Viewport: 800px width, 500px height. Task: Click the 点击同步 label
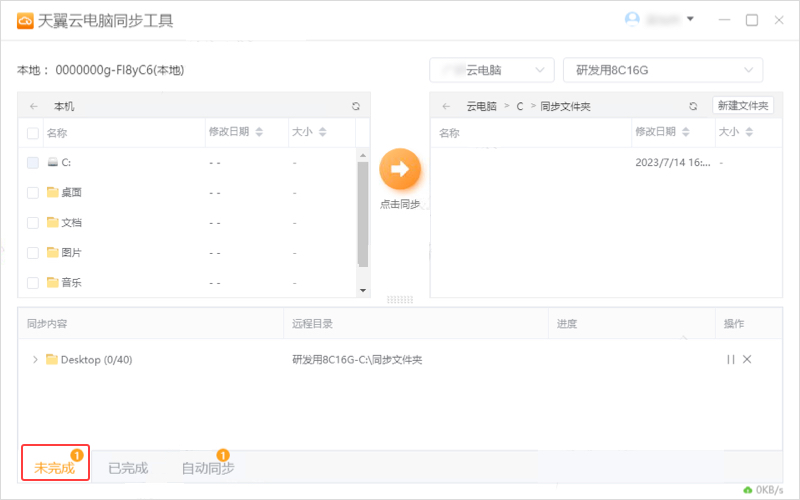[400, 204]
